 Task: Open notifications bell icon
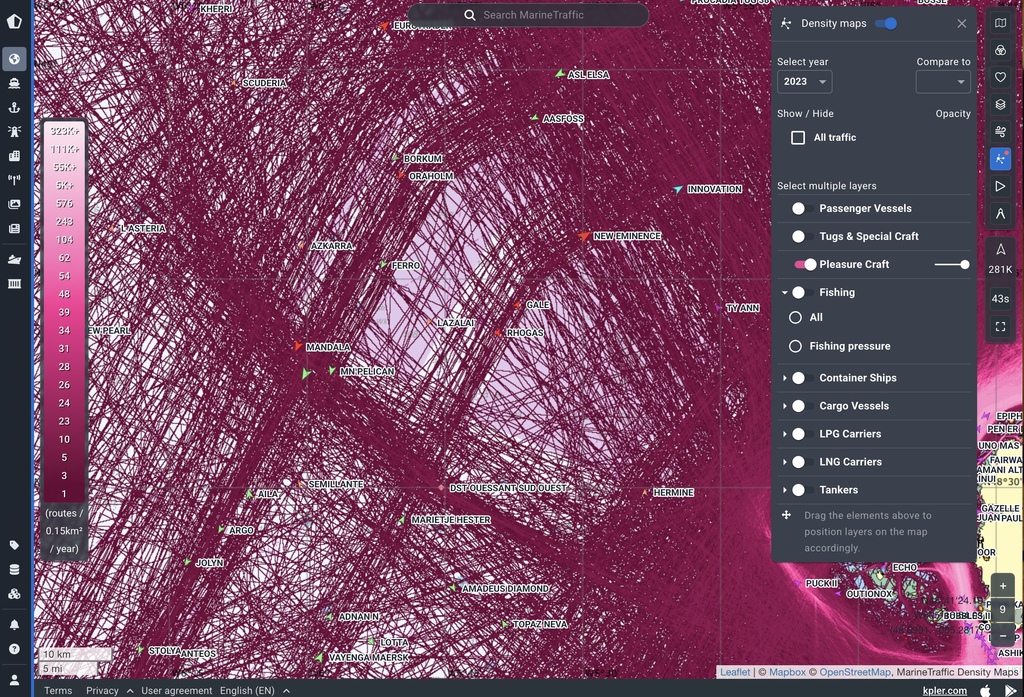pos(14,625)
